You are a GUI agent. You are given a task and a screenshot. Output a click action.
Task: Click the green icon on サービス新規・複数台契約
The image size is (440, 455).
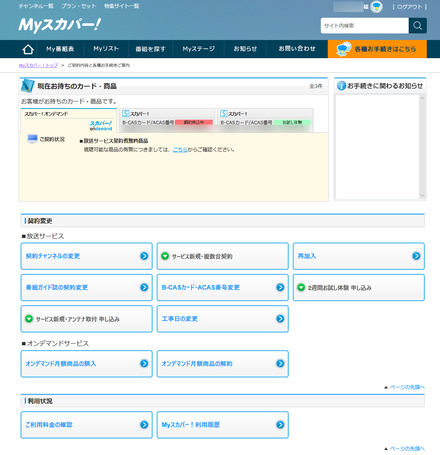(165, 256)
